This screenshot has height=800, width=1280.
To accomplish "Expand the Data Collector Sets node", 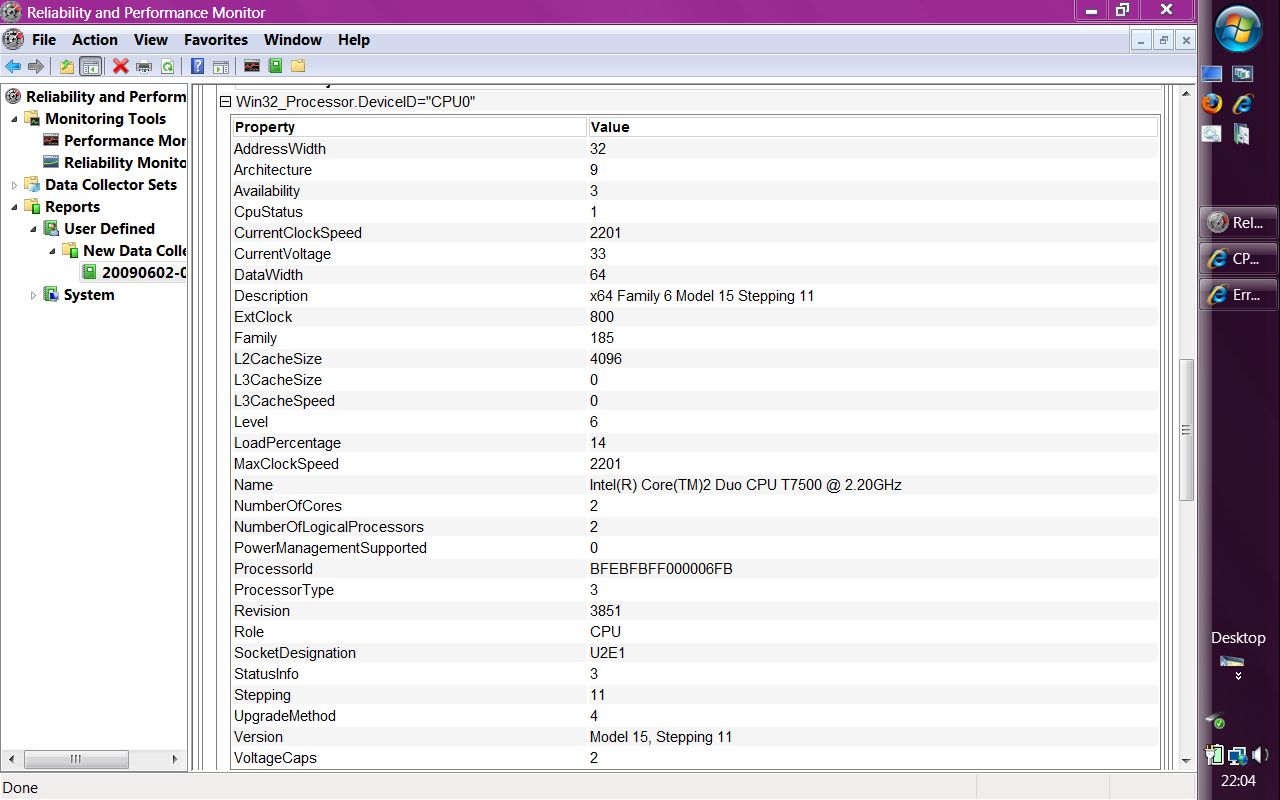I will (14, 185).
